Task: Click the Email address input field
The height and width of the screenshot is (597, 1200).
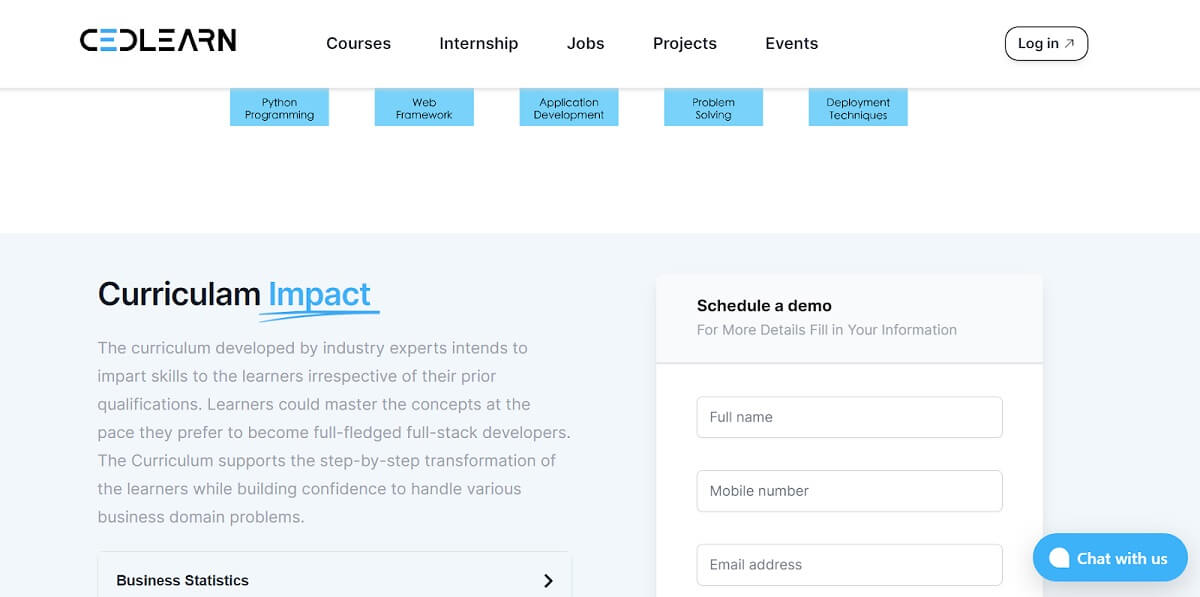Action: [849, 565]
